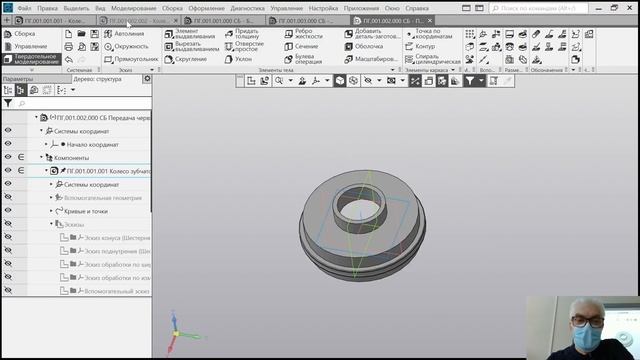Select the Прямоугольник rectangle tool
This screenshot has width=640, height=360.
click(x=131, y=59)
